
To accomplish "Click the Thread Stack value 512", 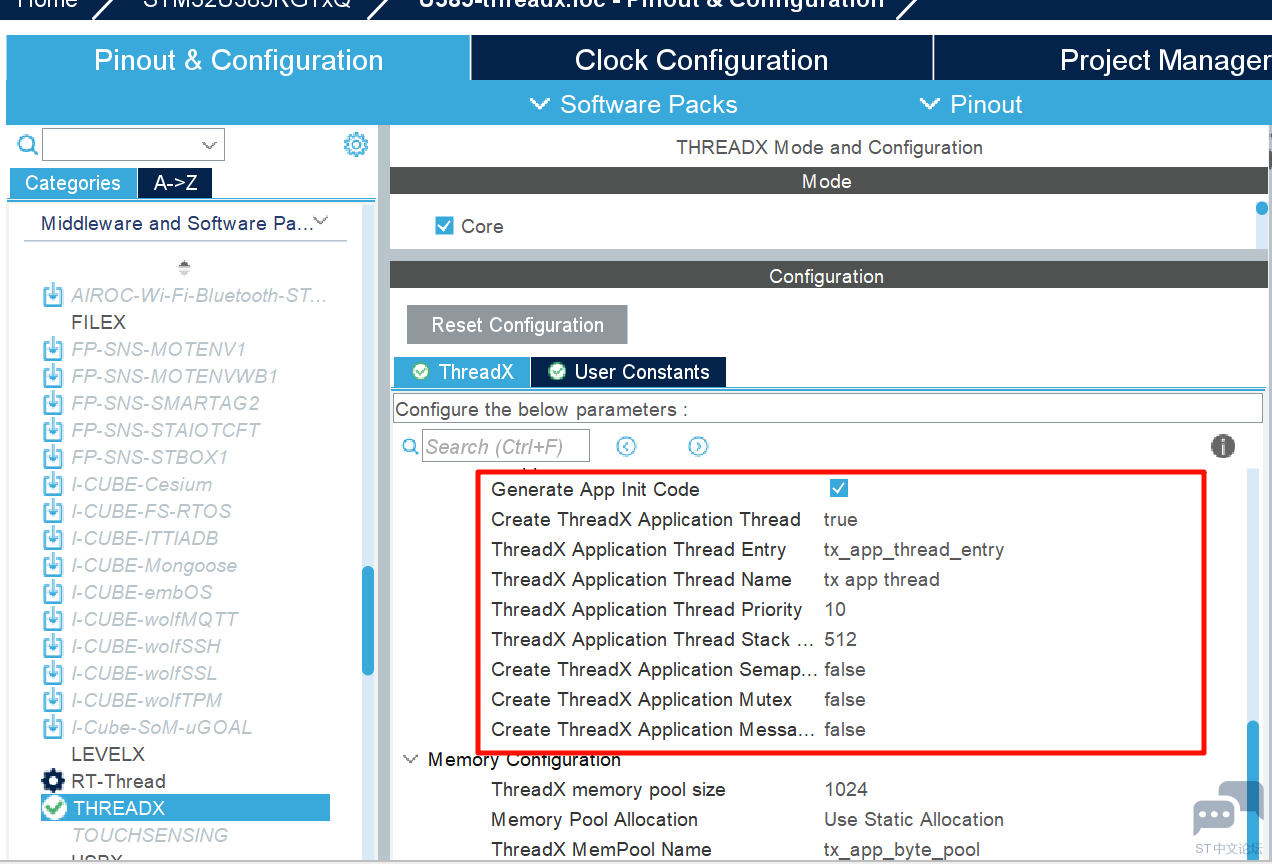I will coord(840,639).
